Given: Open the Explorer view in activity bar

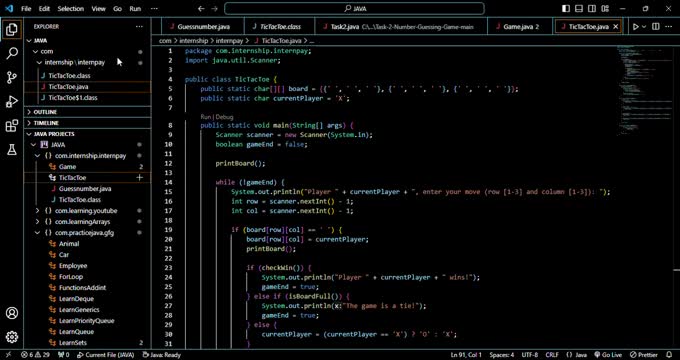Looking at the screenshot, I should 12,29.
